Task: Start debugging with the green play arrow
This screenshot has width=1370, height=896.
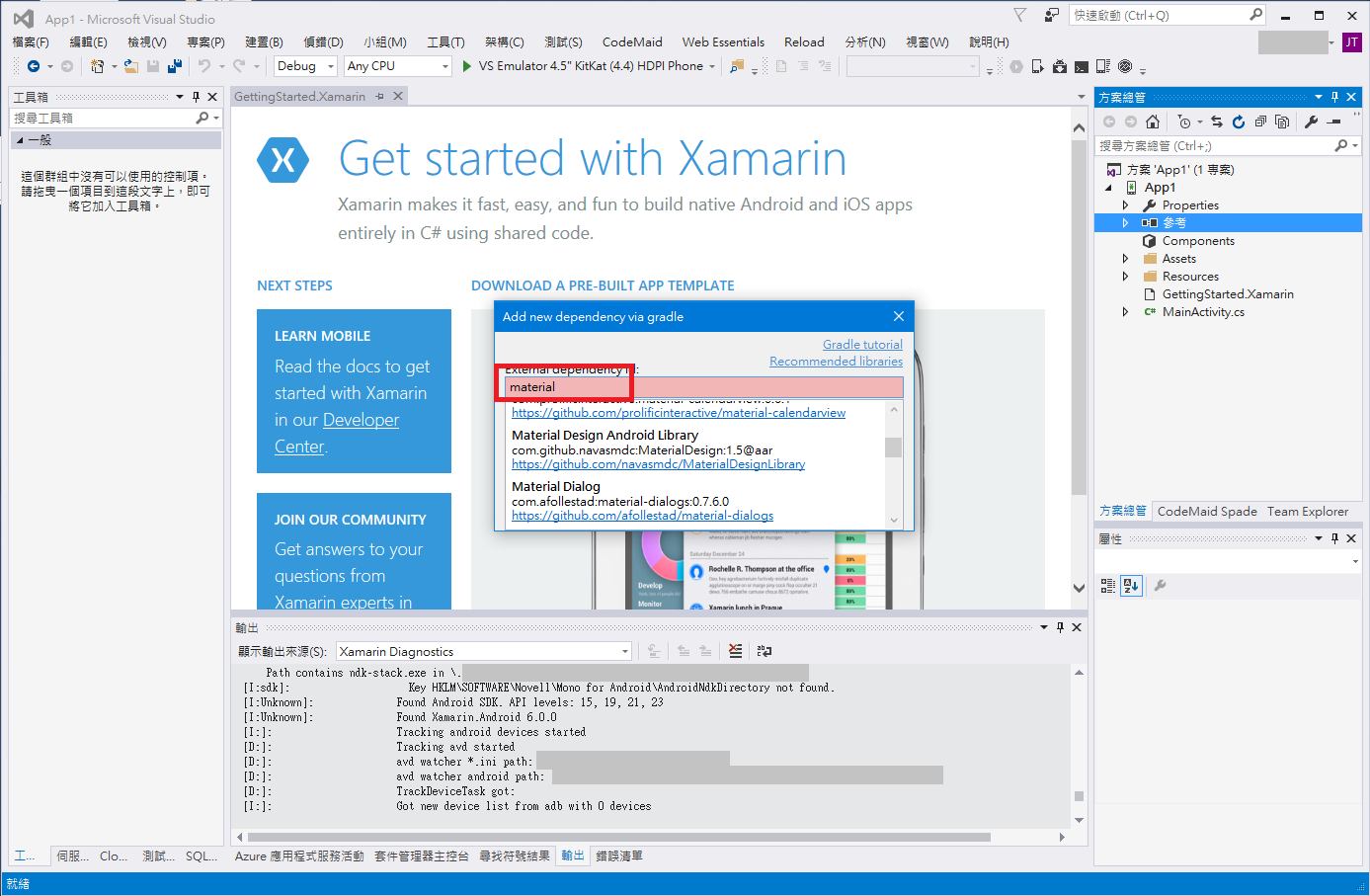Action: coord(467,66)
